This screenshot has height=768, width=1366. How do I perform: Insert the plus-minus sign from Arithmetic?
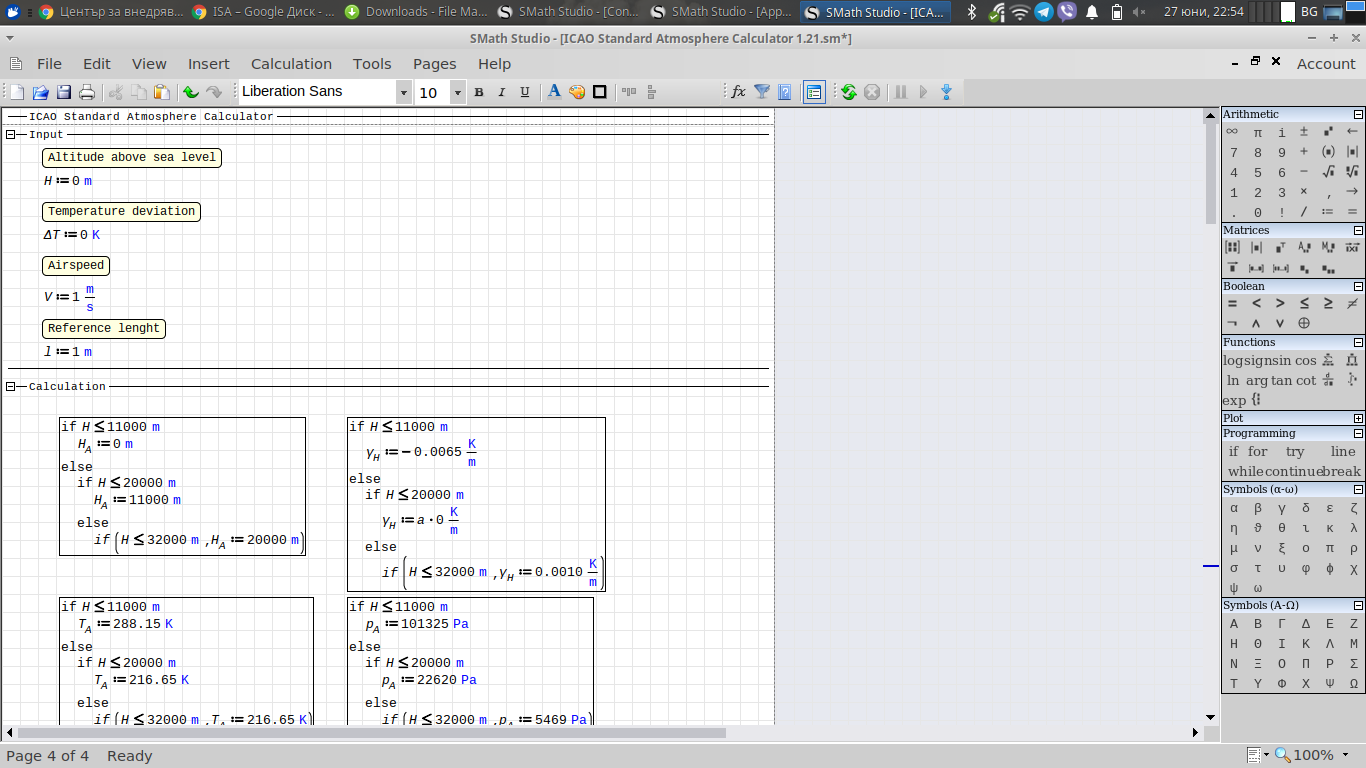click(x=1305, y=132)
